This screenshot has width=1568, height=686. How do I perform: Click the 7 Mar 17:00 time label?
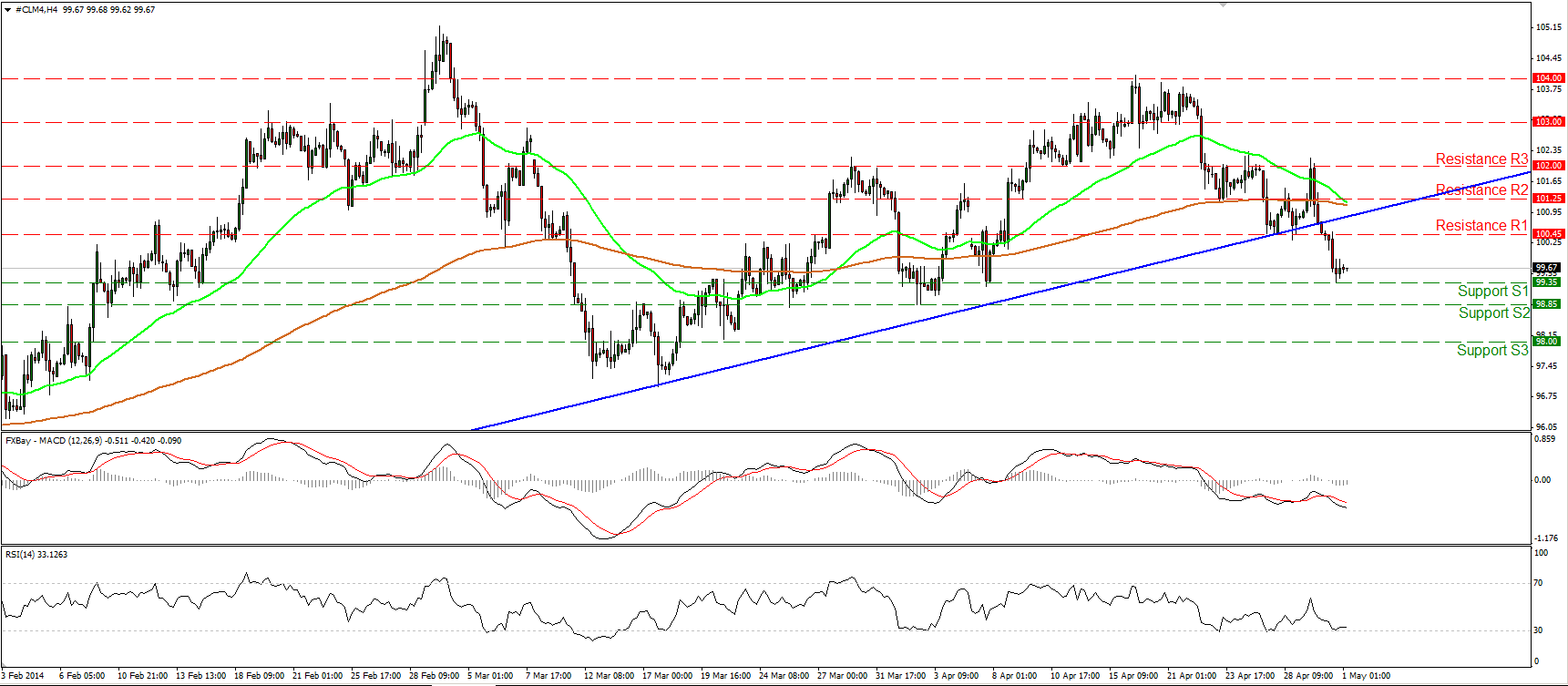pos(548,676)
